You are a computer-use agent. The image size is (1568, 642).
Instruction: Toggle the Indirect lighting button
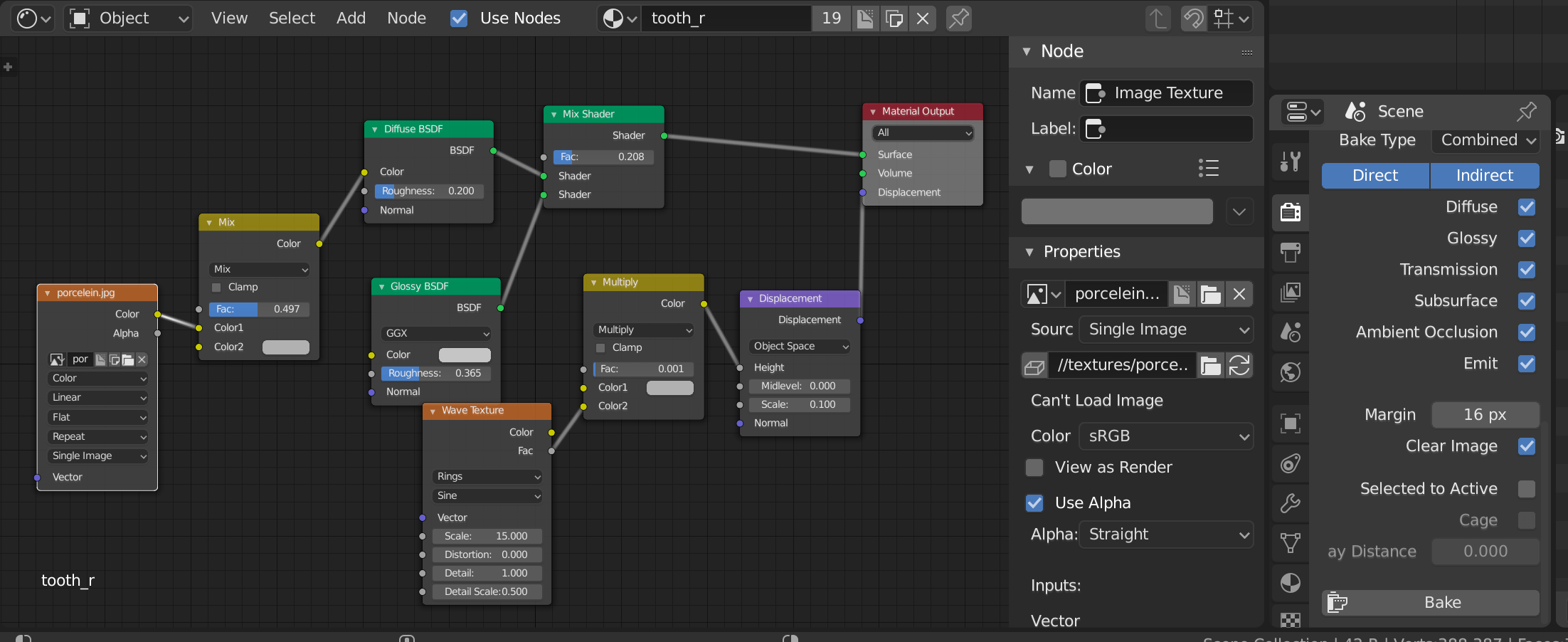1485,176
